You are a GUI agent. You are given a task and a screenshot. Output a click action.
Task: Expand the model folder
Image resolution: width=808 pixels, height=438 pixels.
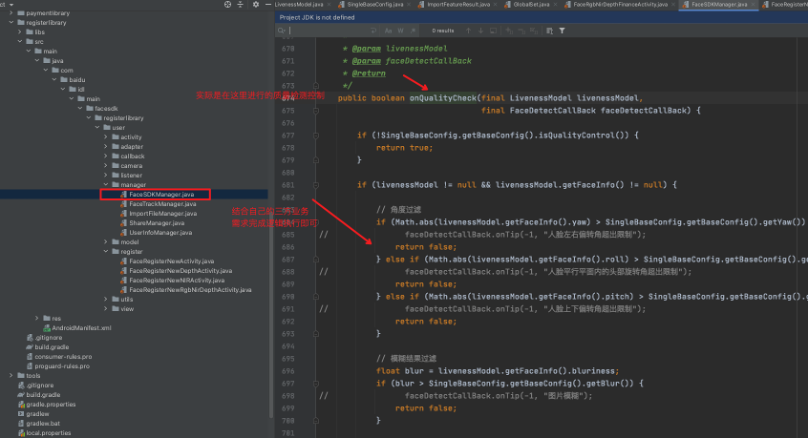[106, 242]
